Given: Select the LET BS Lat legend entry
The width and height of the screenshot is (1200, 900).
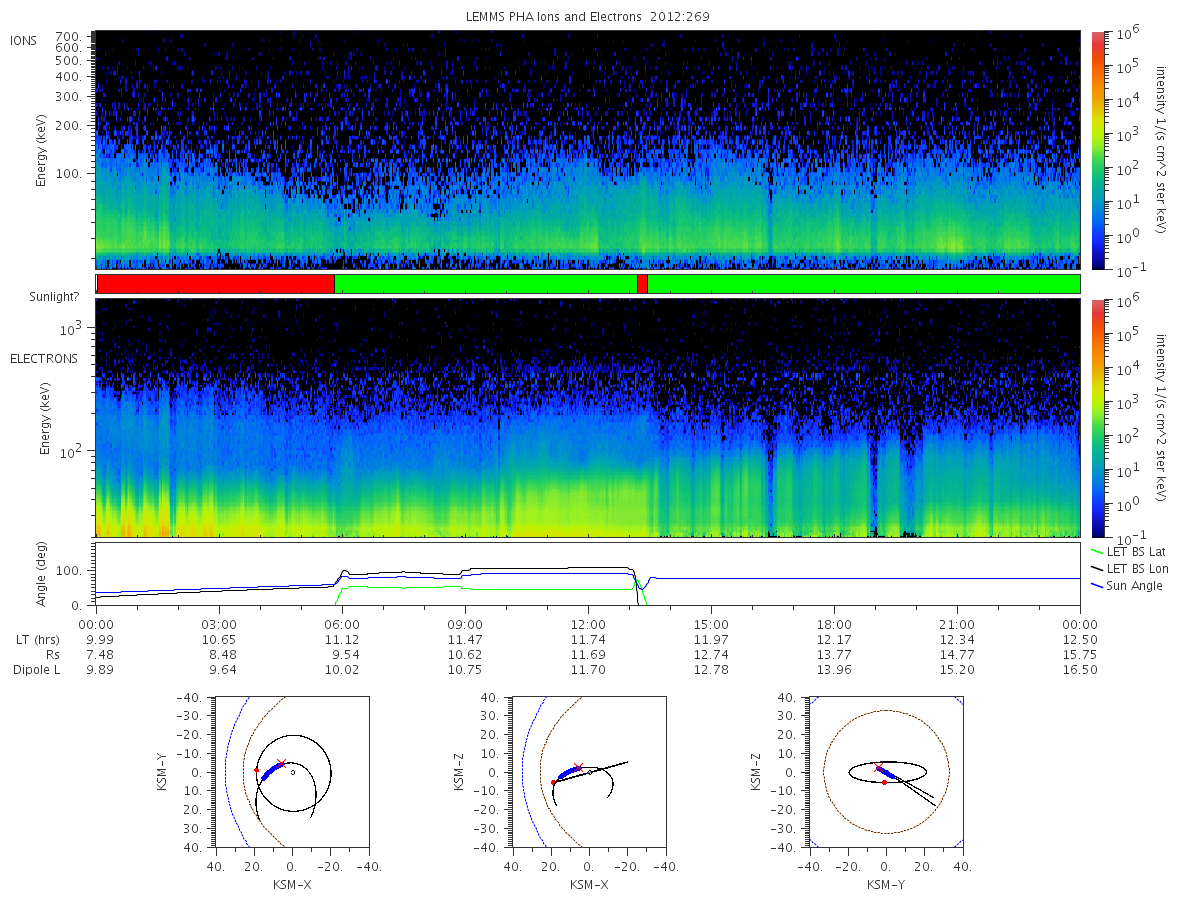Looking at the screenshot, I should (x=1128, y=551).
